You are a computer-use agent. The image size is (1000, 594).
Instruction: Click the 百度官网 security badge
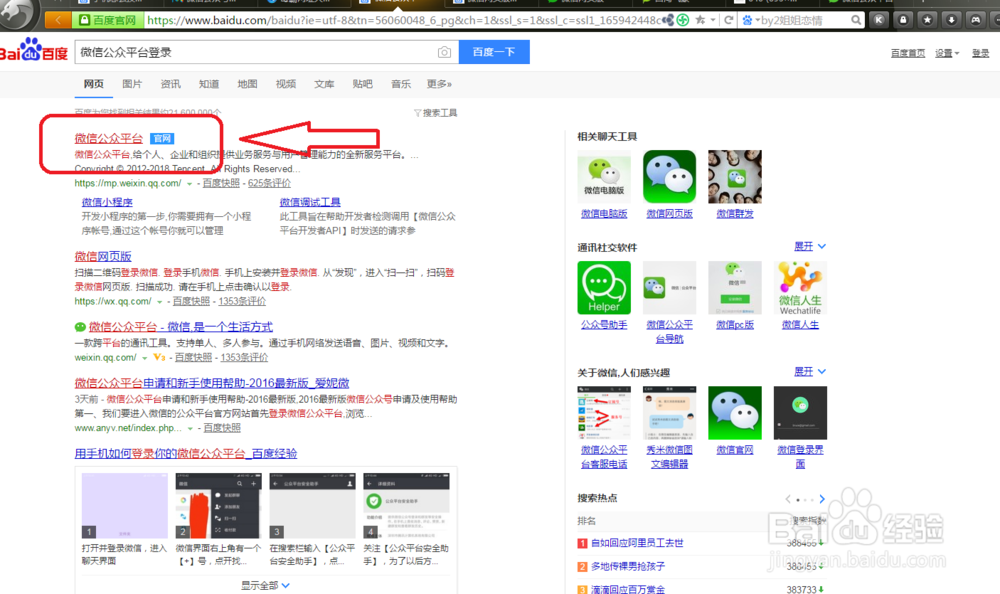pyautogui.click(x=107, y=20)
